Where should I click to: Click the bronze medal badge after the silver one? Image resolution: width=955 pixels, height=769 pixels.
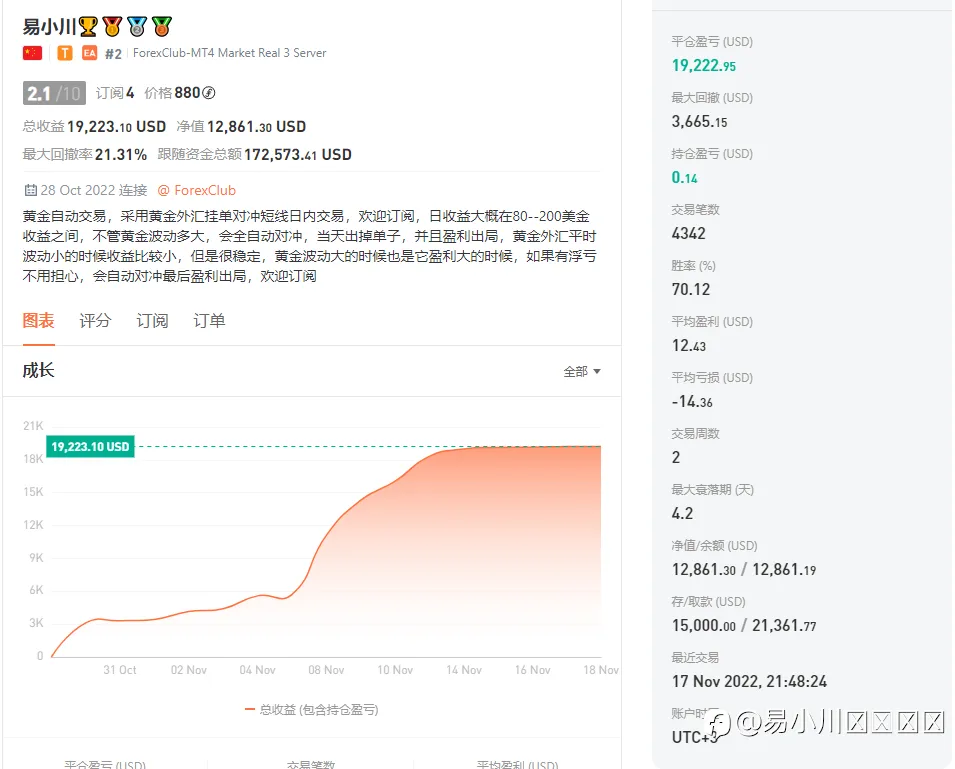click(x=162, y=26)
